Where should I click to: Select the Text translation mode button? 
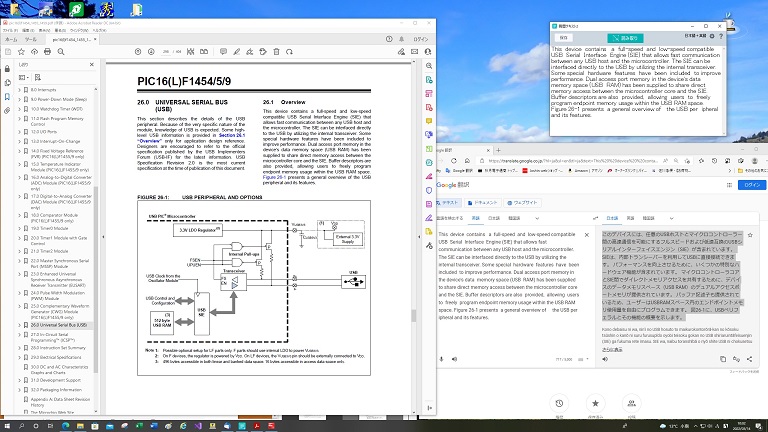(449, 202)
